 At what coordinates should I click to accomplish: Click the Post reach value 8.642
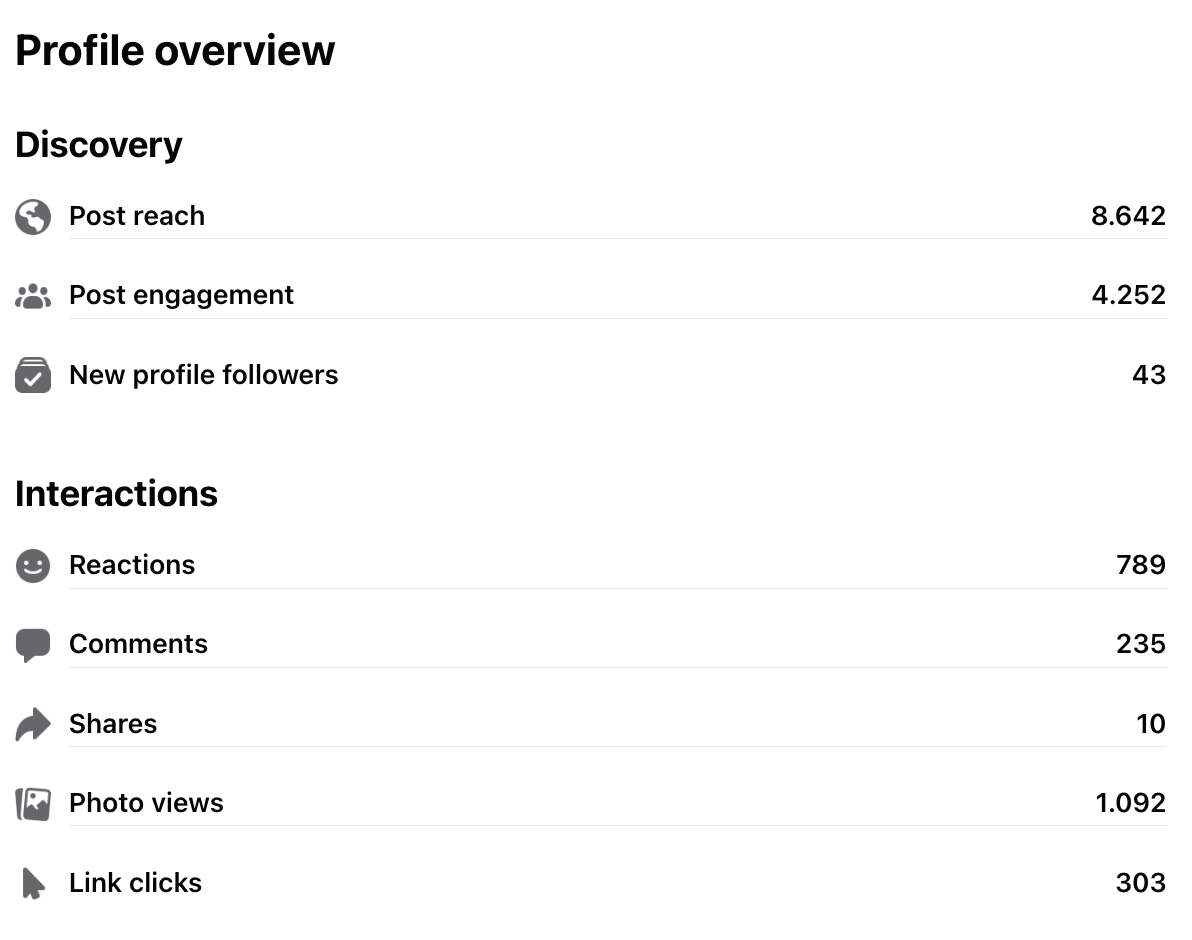1128,216
